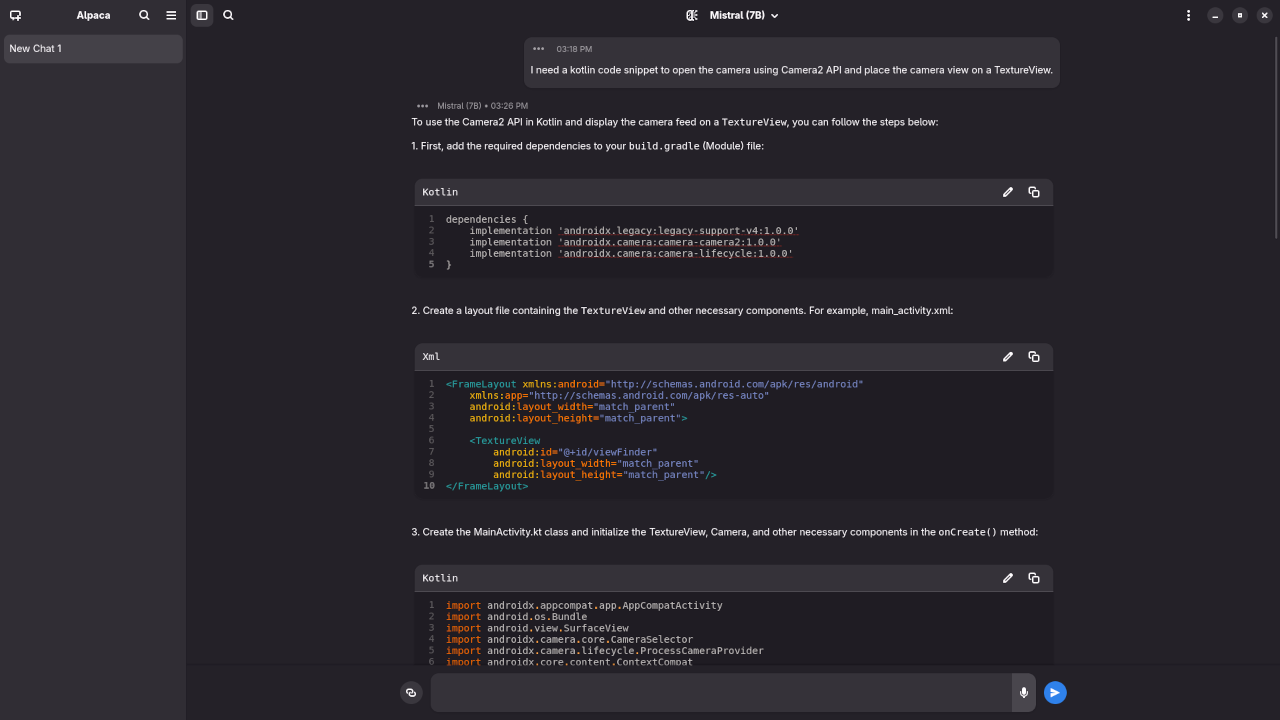1280x720 pixels.
Task: Start a new chat with top-left icon
Action: (15, 15)
